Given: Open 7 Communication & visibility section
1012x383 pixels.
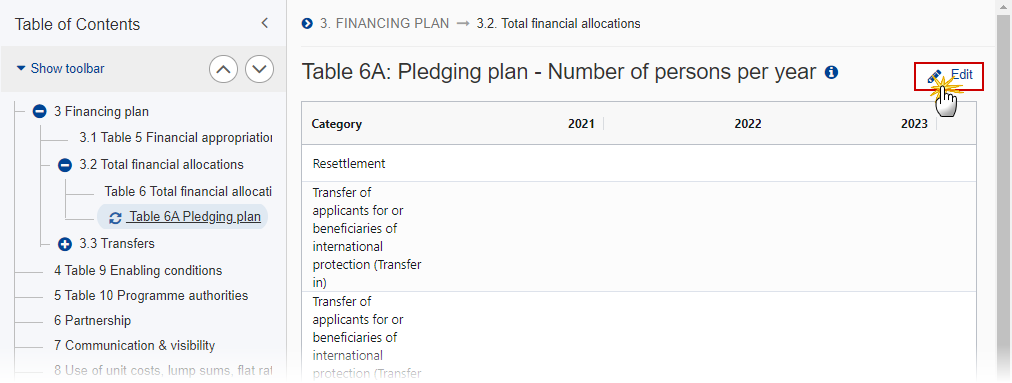Looking at the screenshot, I should coord(134,346).
